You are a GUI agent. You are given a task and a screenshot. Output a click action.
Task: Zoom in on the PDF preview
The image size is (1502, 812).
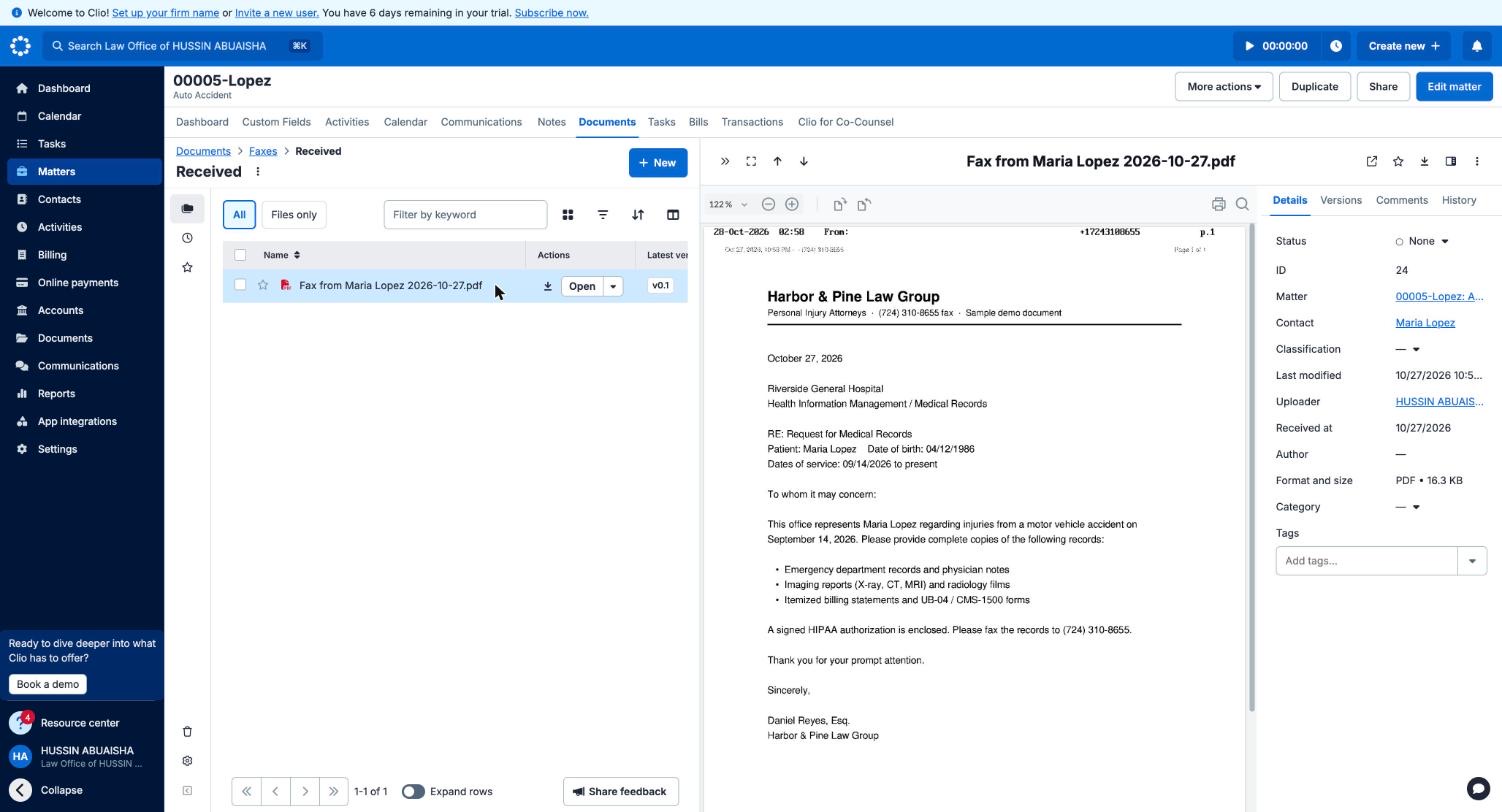pos(792,204)
